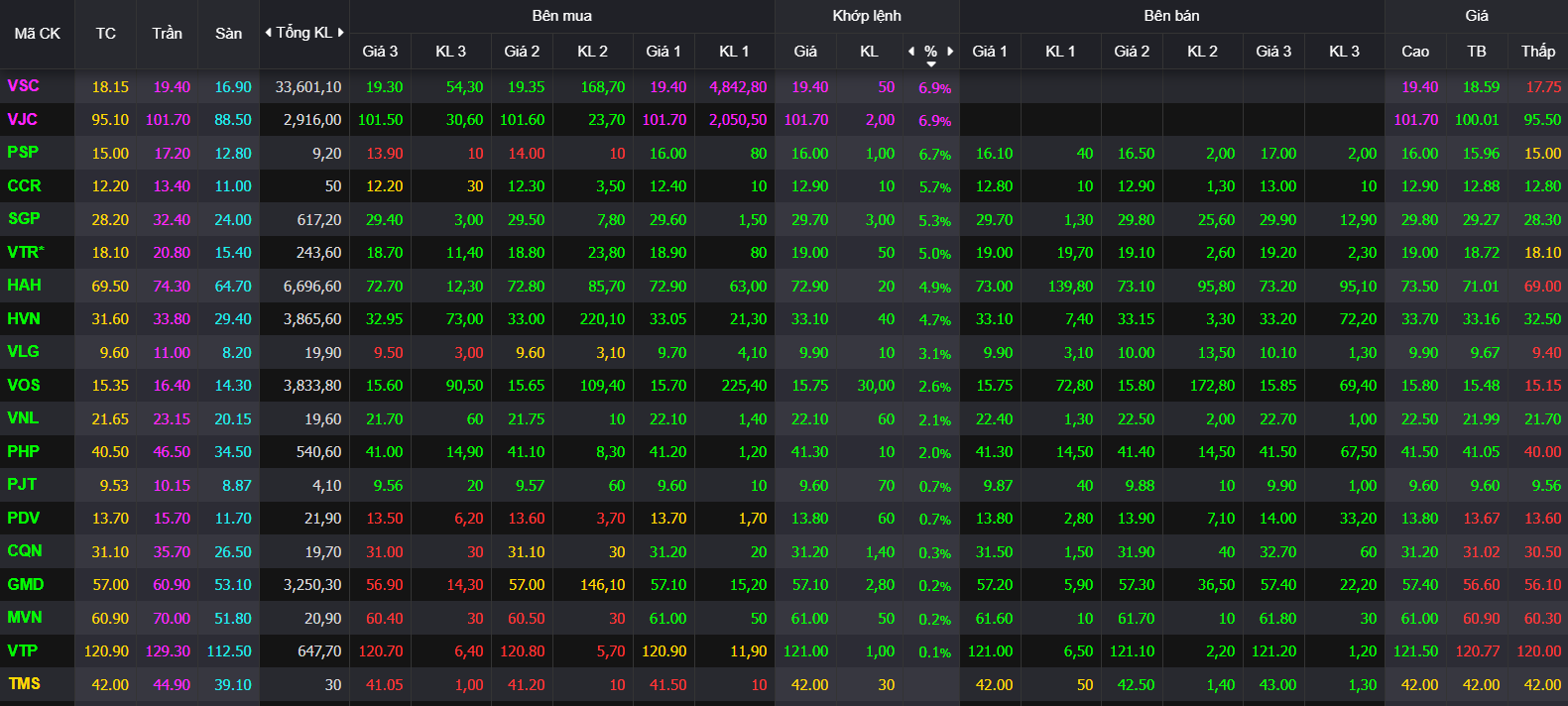Click the right arrow beside Tổng KL
Viewport: 1568px width, 706px height.
[x=341, y=33]
